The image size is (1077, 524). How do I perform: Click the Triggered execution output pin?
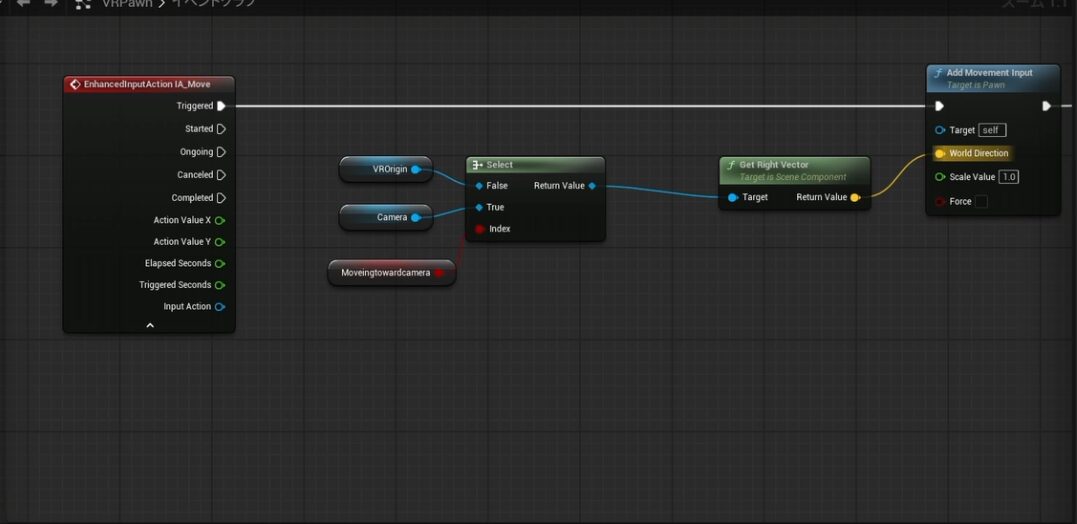click(x=221, y=106)
